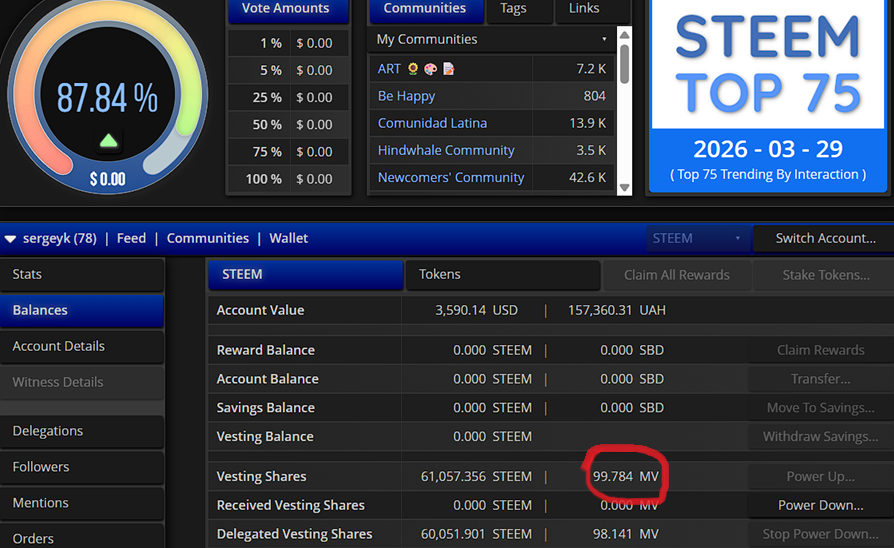The image size is (894, 548).
Task: Open Account Details in the sidebar
Action: click(82, 346)
